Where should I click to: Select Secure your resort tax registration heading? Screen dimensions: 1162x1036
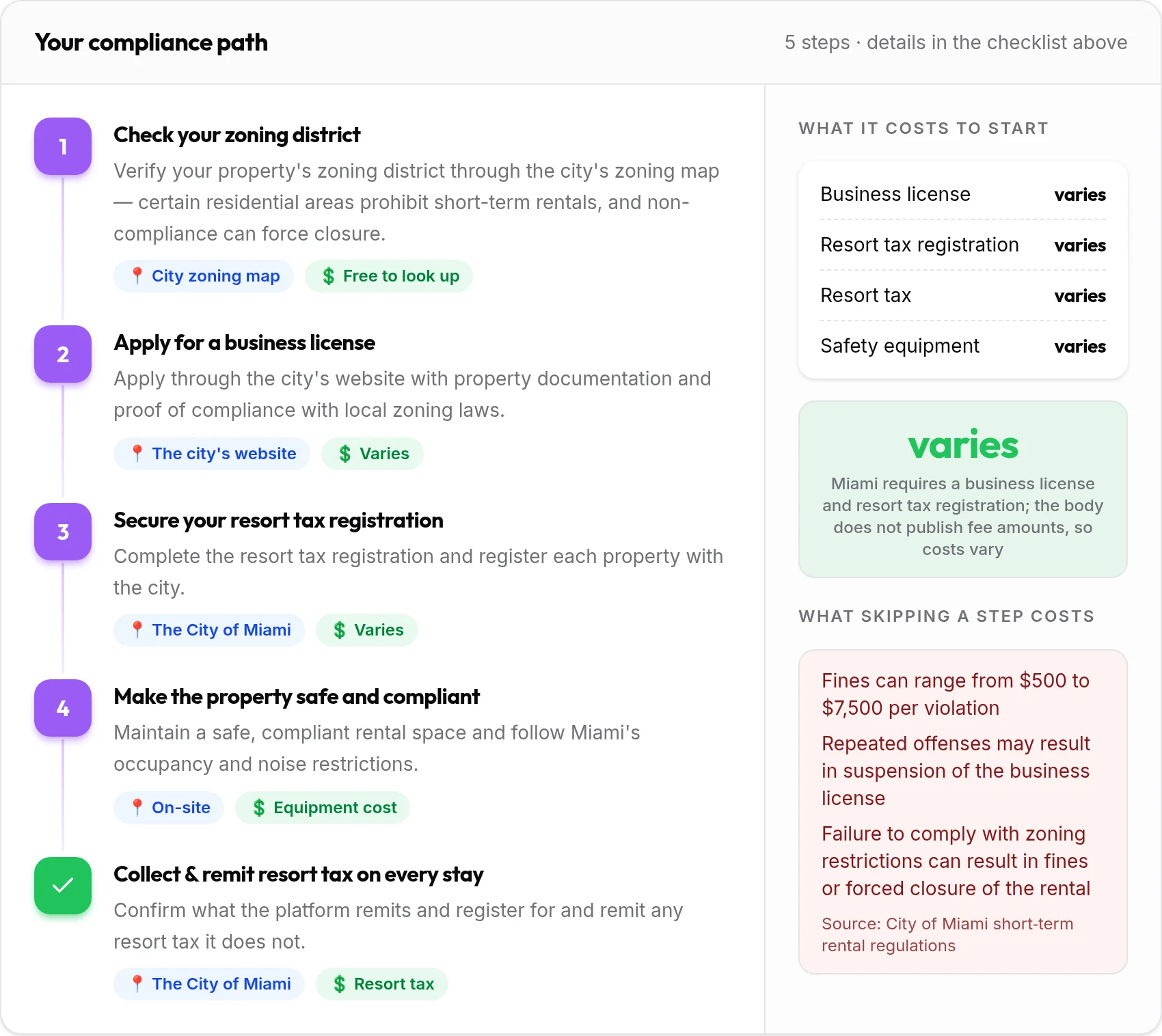[x=278, y=521]
